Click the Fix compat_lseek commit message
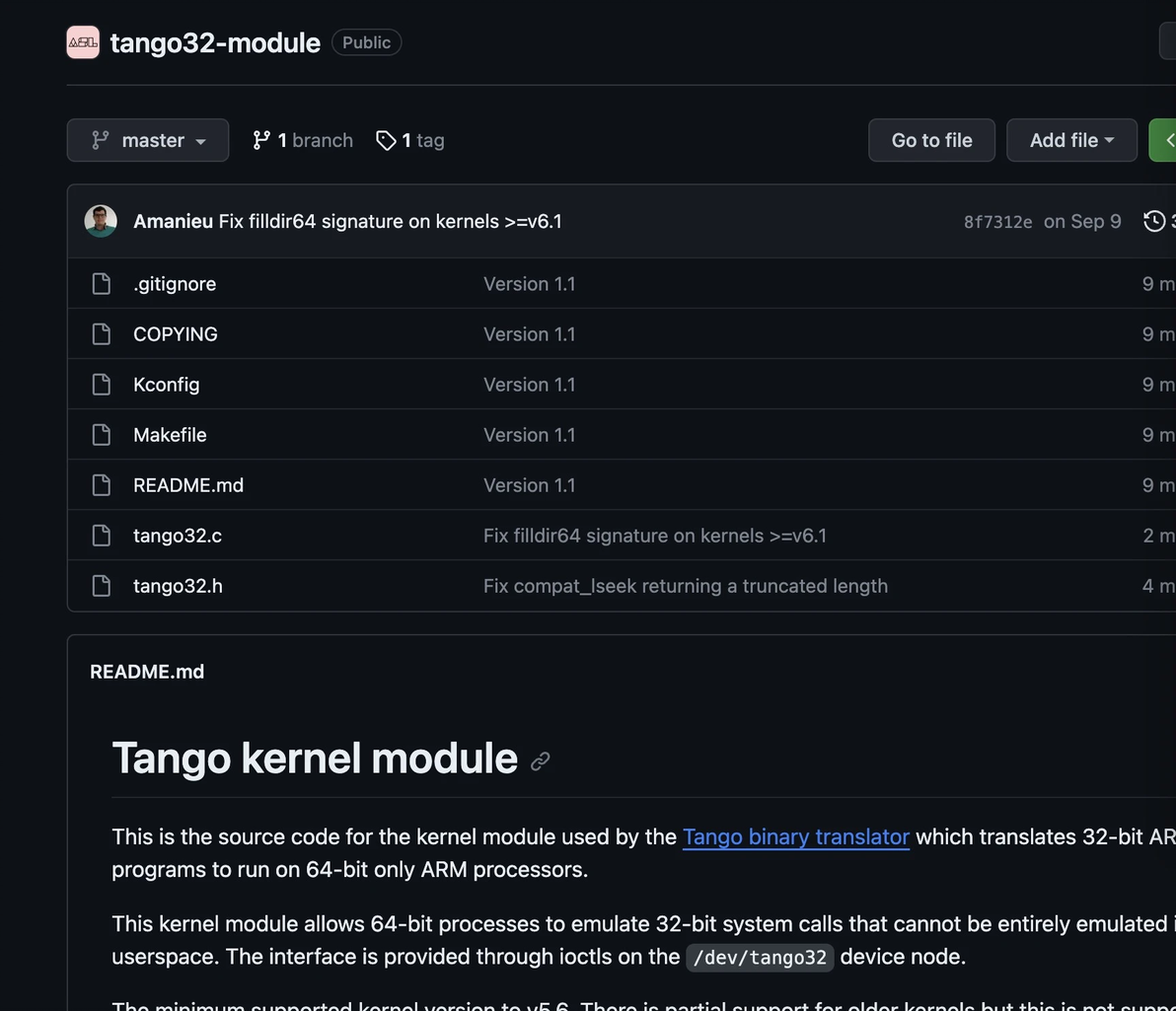 pos(685,586)
